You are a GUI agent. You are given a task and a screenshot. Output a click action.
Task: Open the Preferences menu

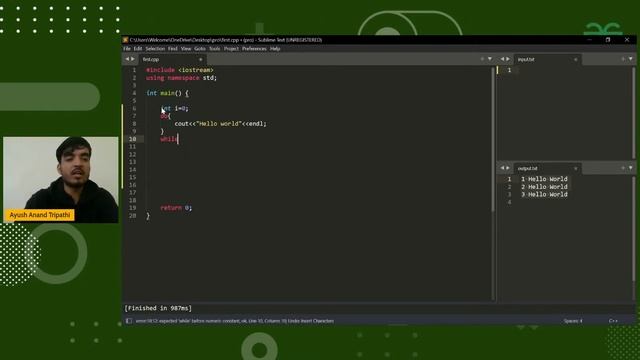point(254,49)
